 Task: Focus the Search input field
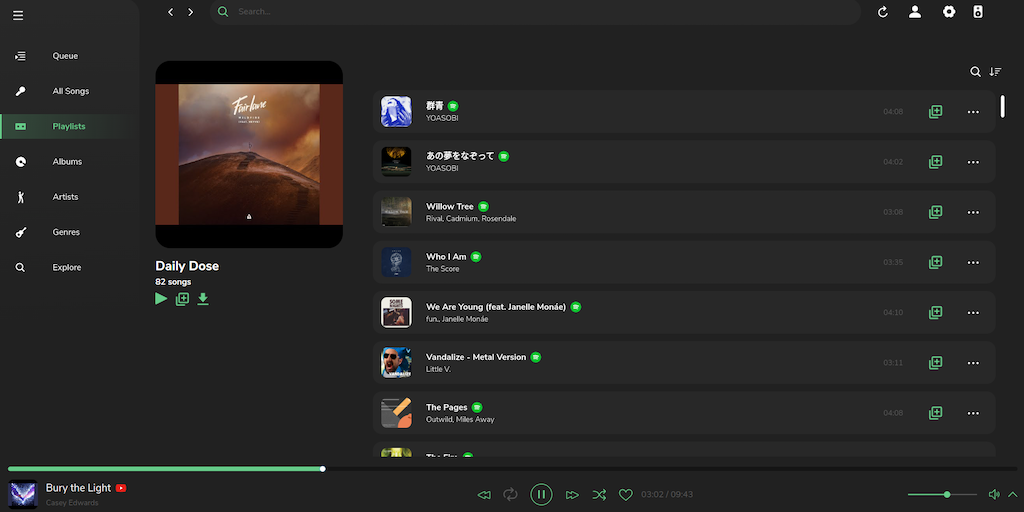tap(536, 12)
